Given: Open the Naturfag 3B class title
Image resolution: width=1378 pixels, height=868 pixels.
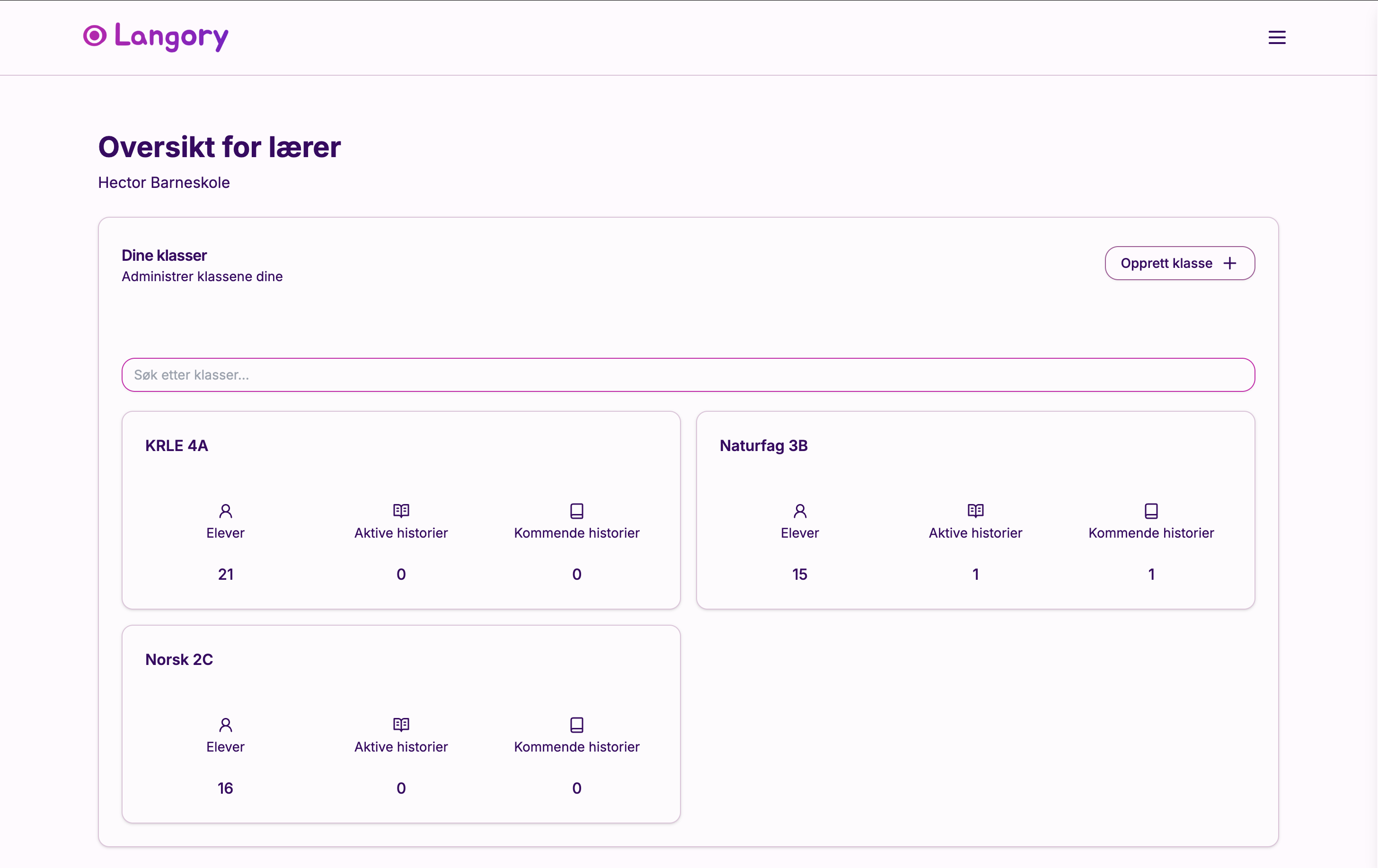Looking at the screenshot, I should coord(763,446).
